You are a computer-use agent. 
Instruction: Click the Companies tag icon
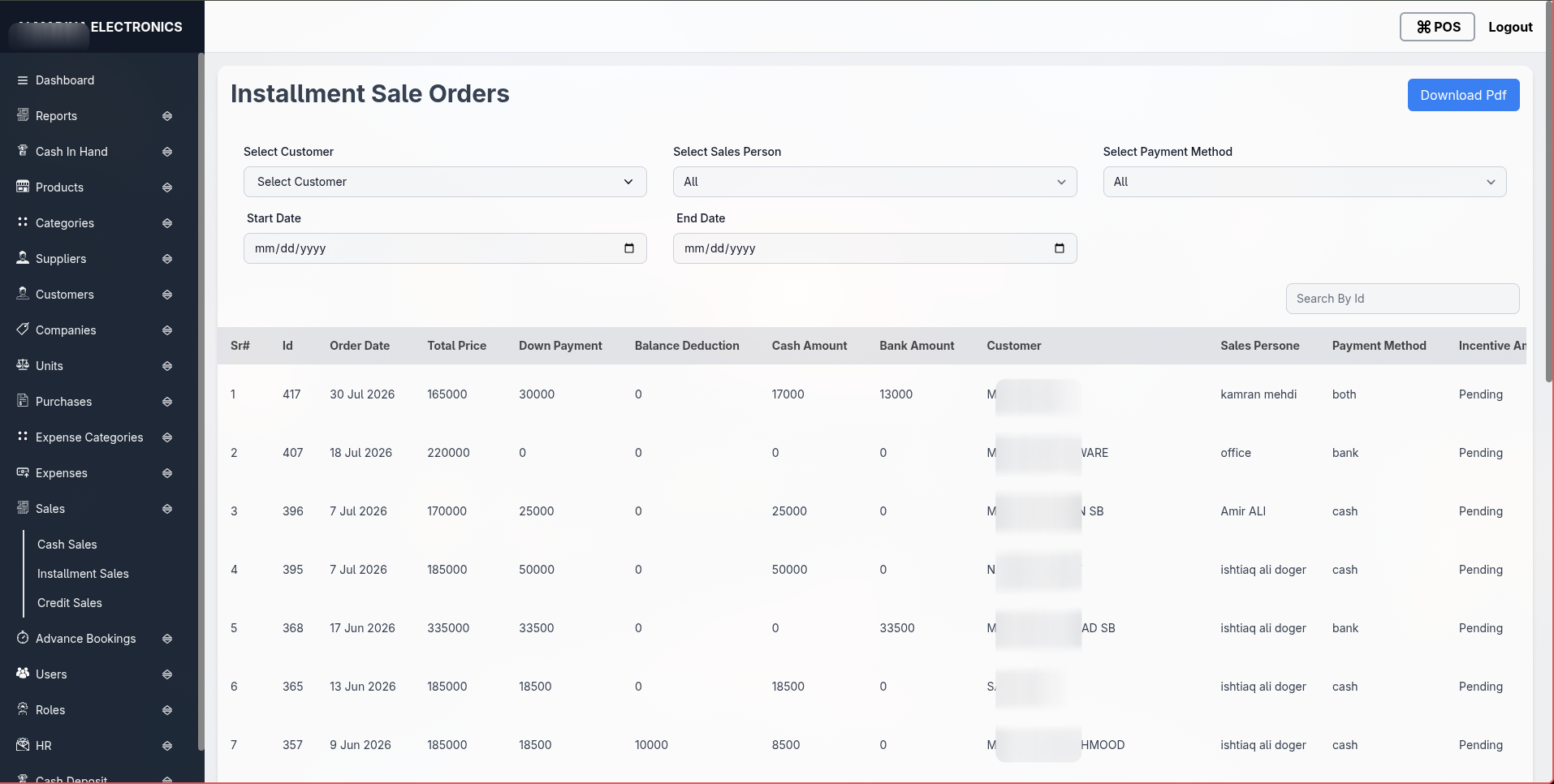tap(23, 330)
